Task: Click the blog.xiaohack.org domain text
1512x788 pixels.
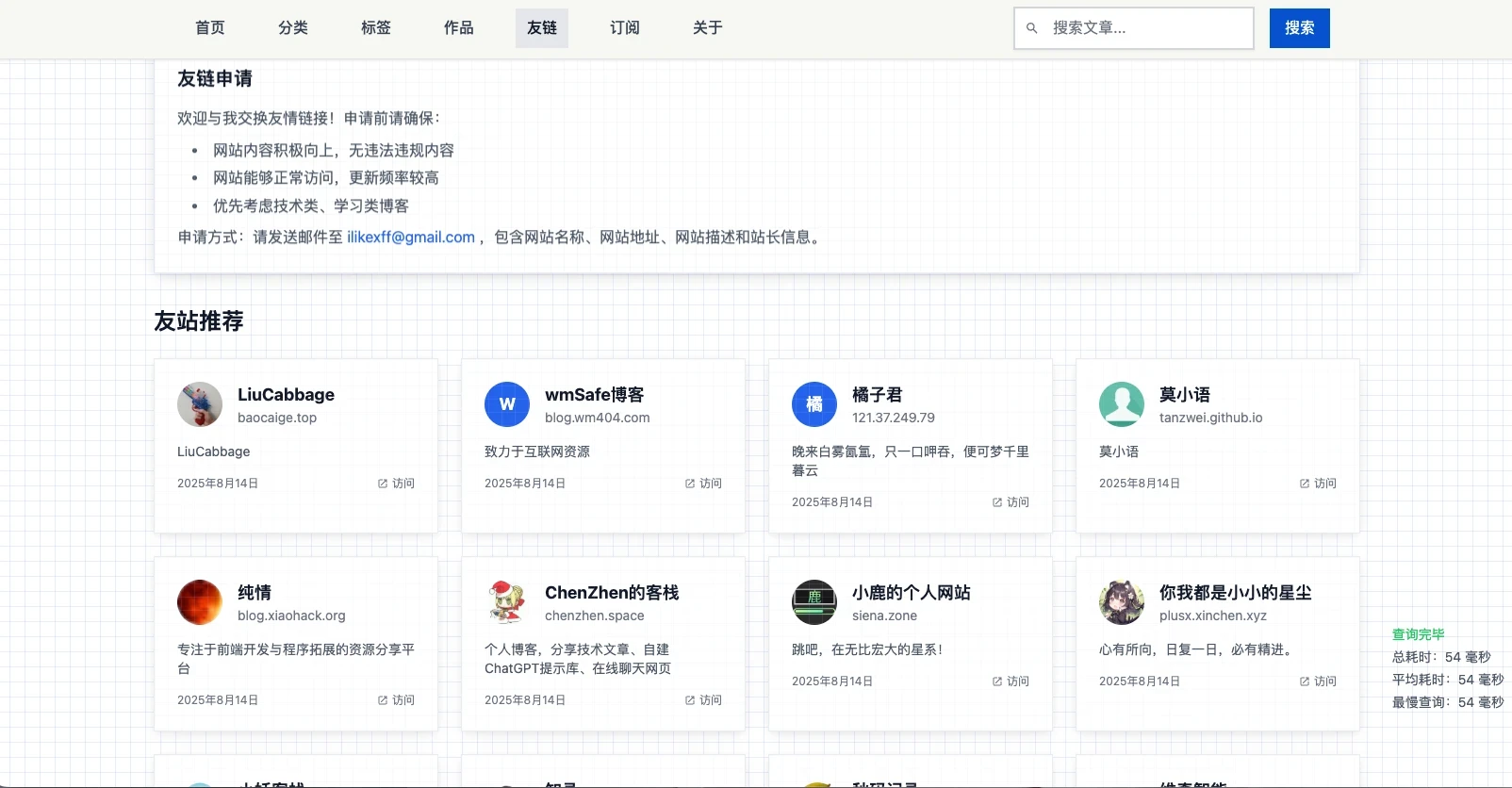Action: (x=291, y=616)
